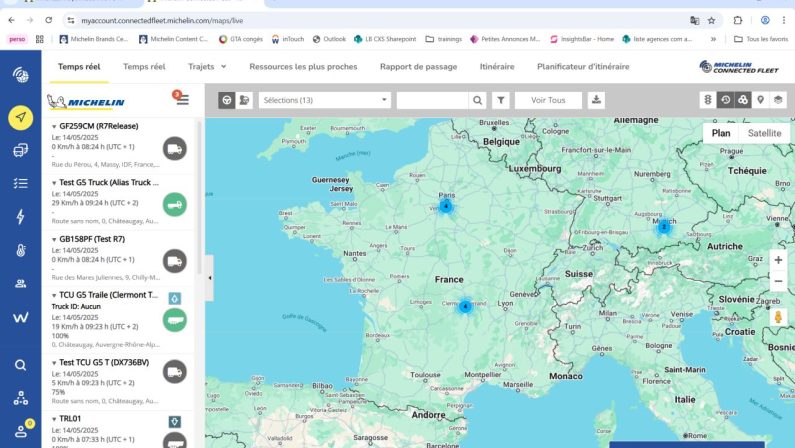Open the Paris vehicle cluster marker
Screen dimensions: 795x448
coord(446,206)
